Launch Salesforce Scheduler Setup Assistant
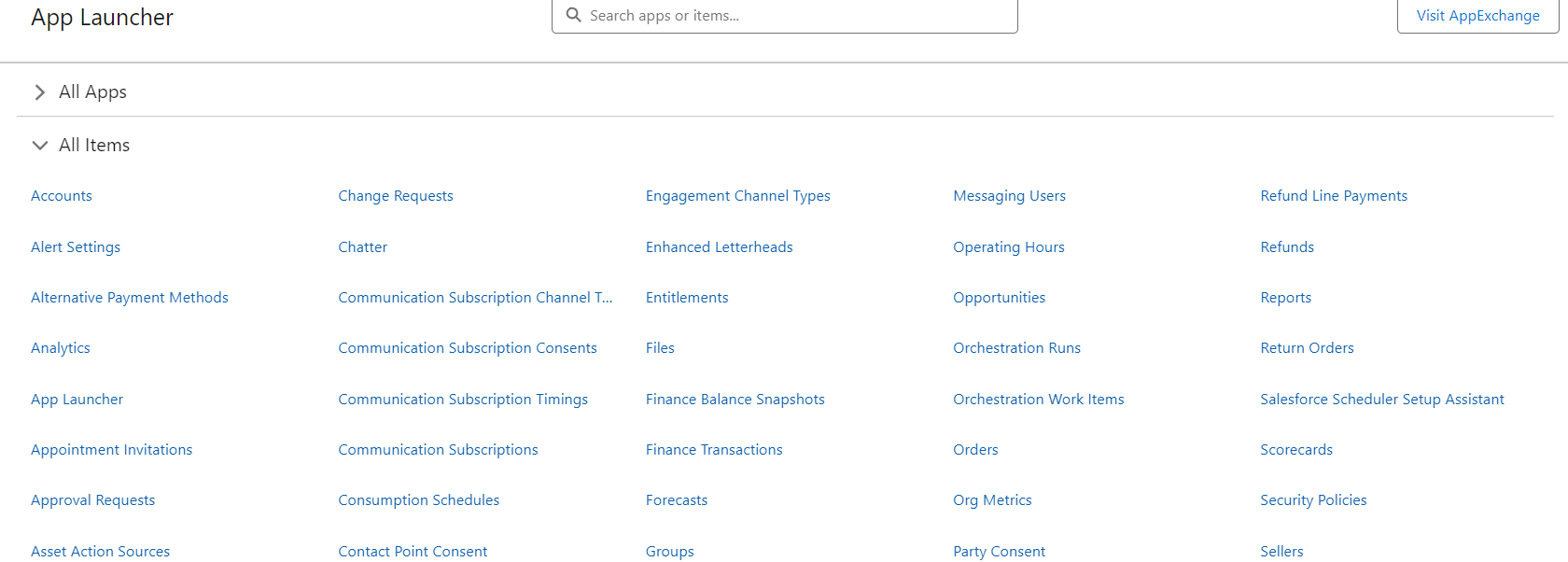 [1382, 400]
